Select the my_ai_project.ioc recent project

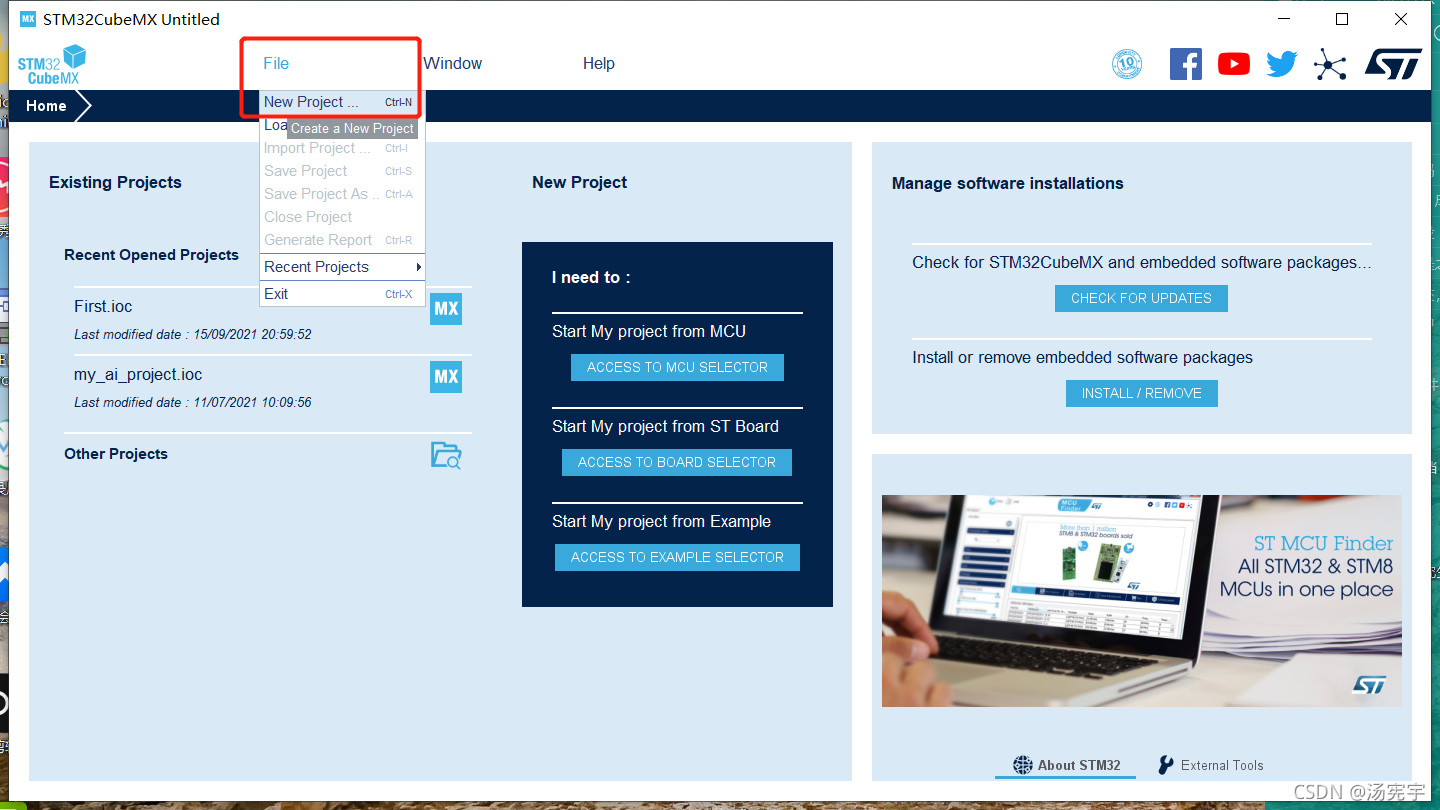click(x=138, y=375)
